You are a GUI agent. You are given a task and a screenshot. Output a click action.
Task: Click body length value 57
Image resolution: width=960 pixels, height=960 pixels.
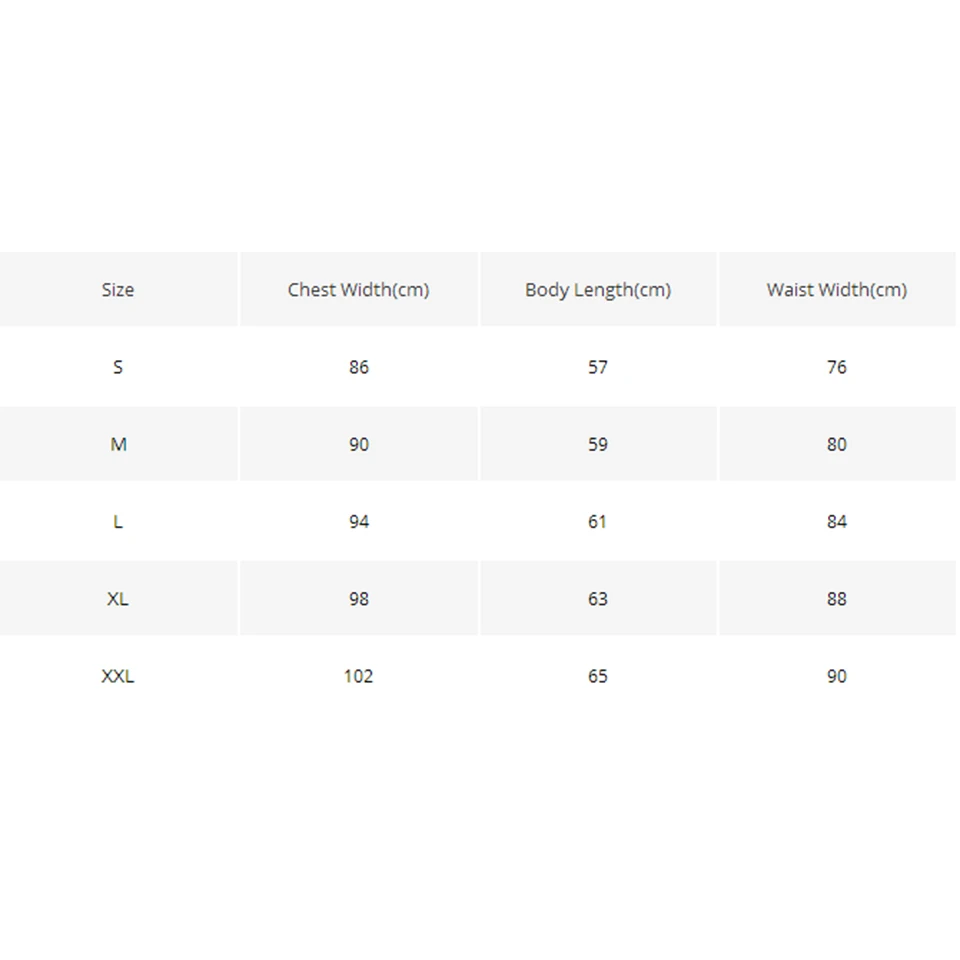click(x=598, y=367)
